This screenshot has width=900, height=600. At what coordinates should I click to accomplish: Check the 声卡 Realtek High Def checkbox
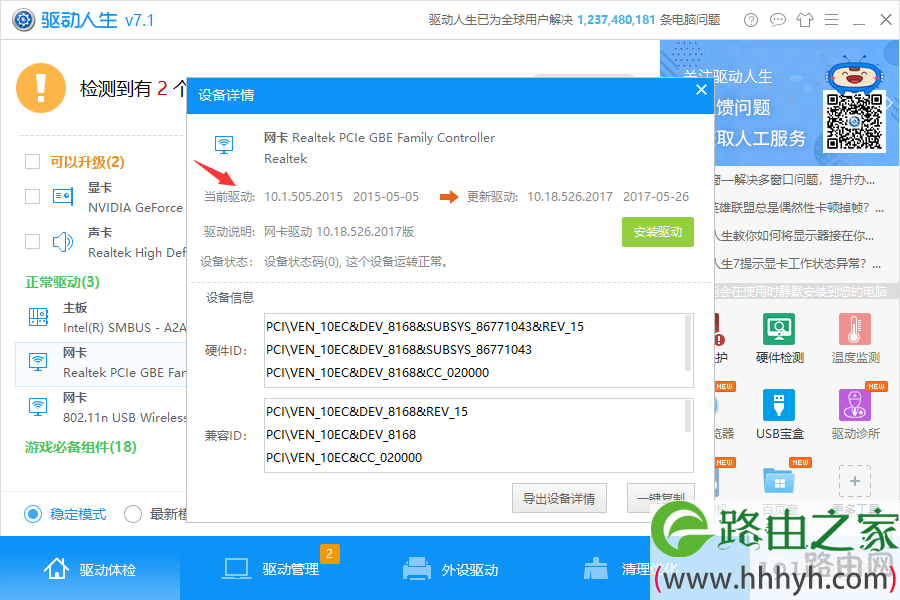point(33,241)
